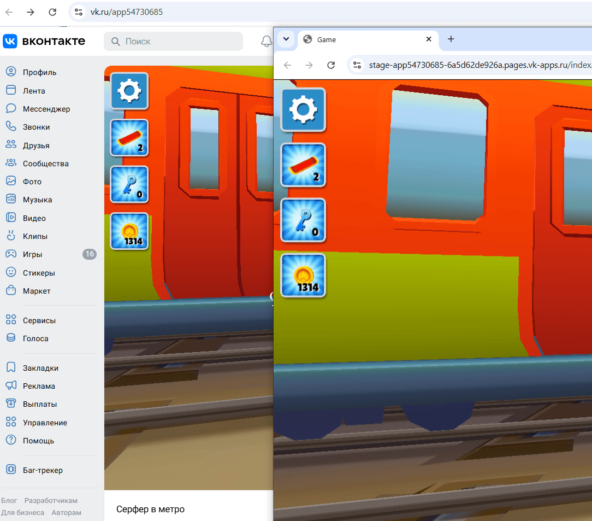Viewport: 592px width, 521px height.
Task: Click the Лента sidebar icon
Action: tap(11, 90)
